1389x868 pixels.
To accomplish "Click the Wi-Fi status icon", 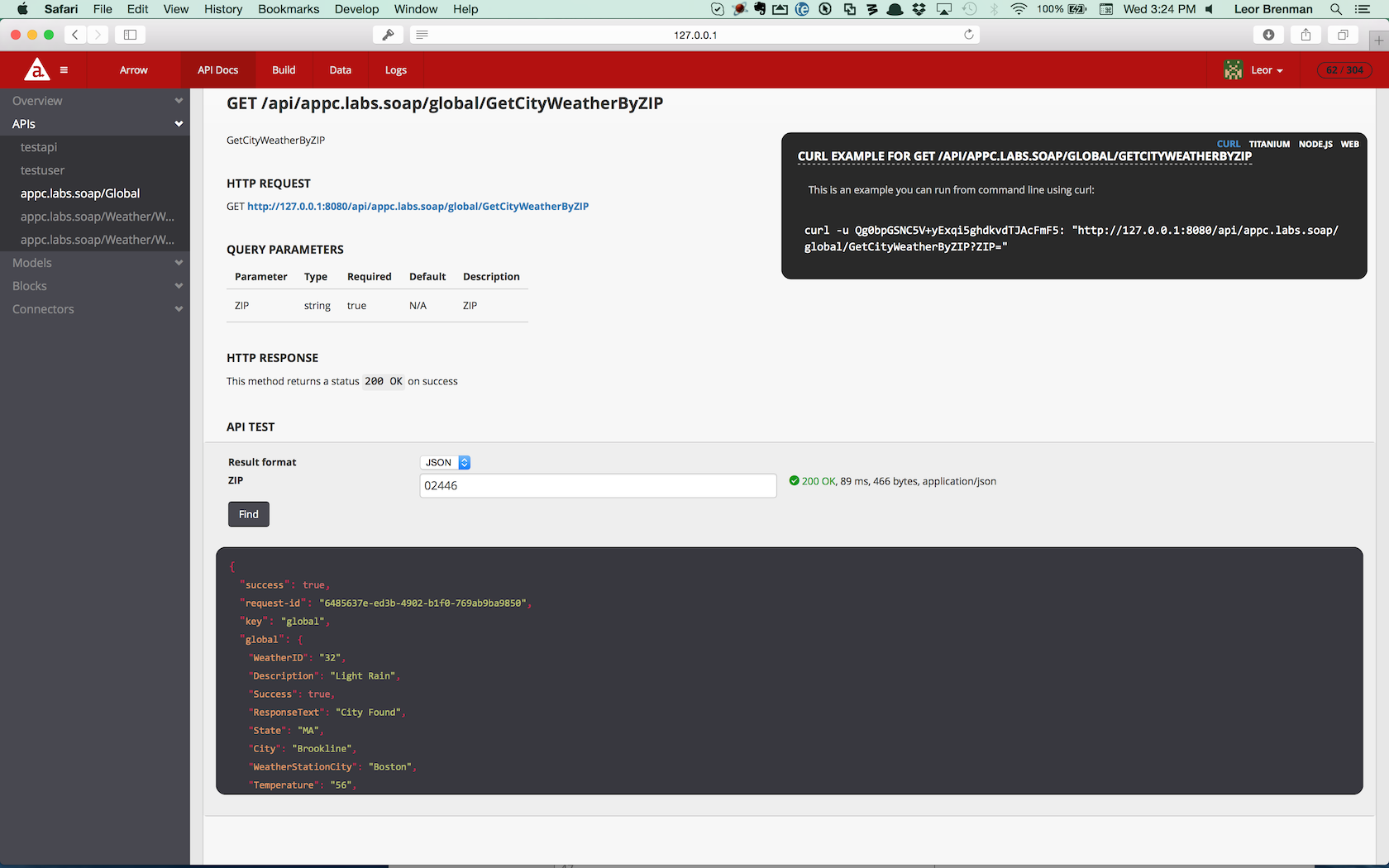I will (x=1019, y=9).
